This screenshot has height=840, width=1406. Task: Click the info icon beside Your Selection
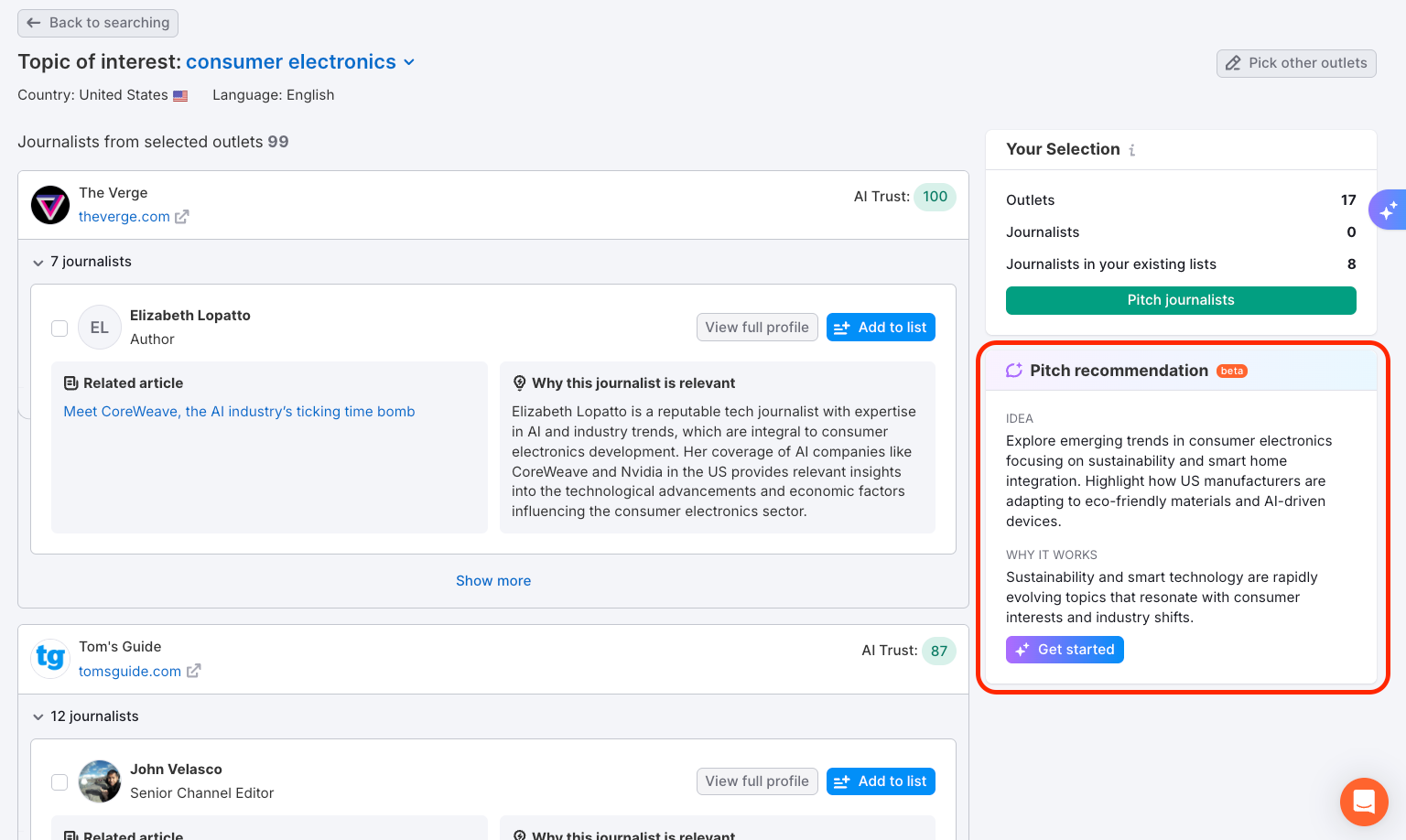tap(1132, 150)
